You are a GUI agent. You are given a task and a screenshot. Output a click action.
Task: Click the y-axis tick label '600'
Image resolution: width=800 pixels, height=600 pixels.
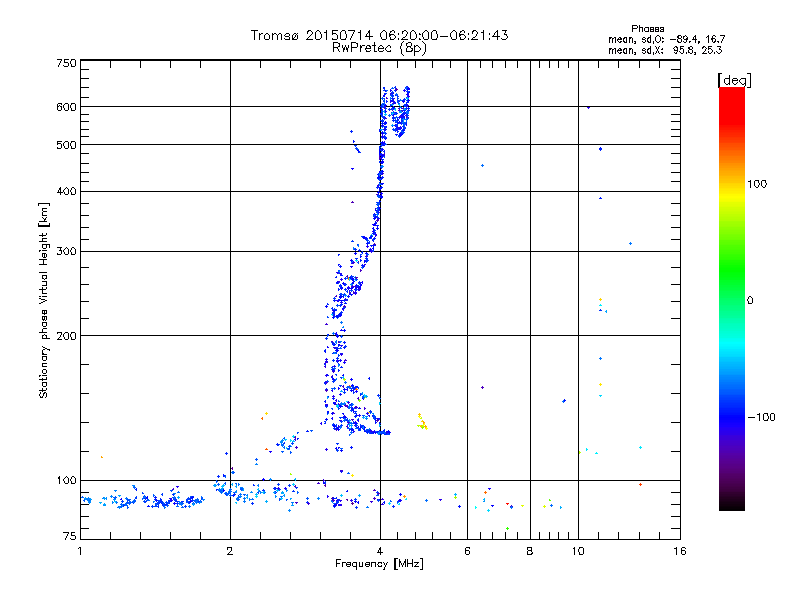click(x=66, y=107)
